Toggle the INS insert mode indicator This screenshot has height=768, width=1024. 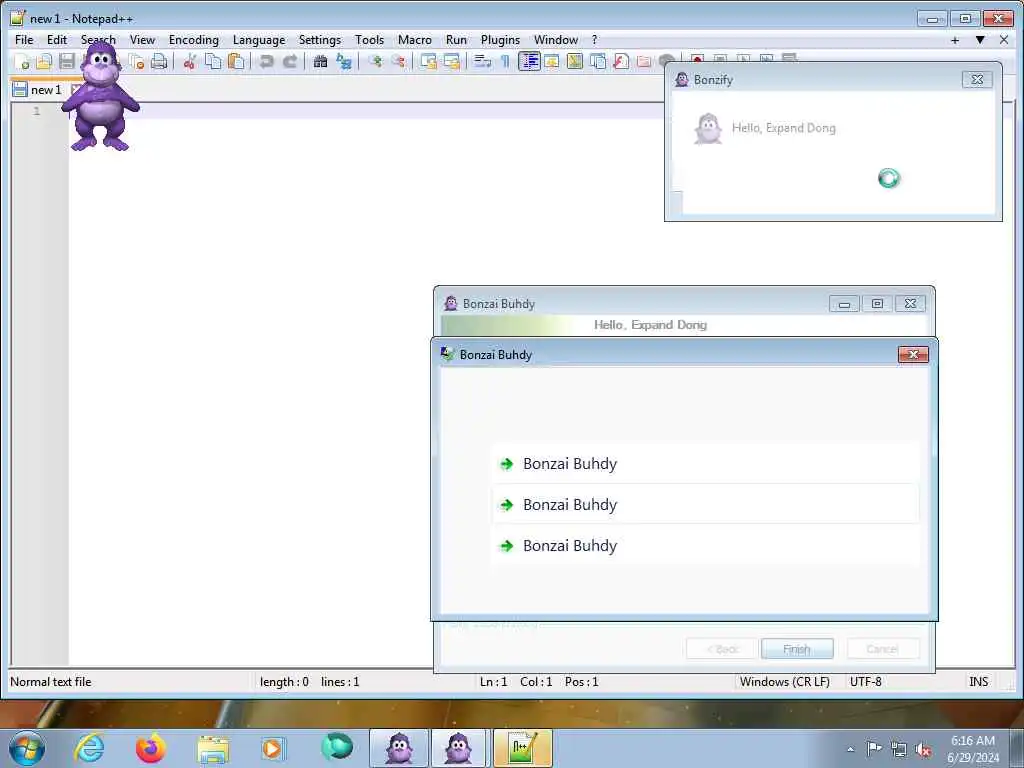[x=978, y=682]
